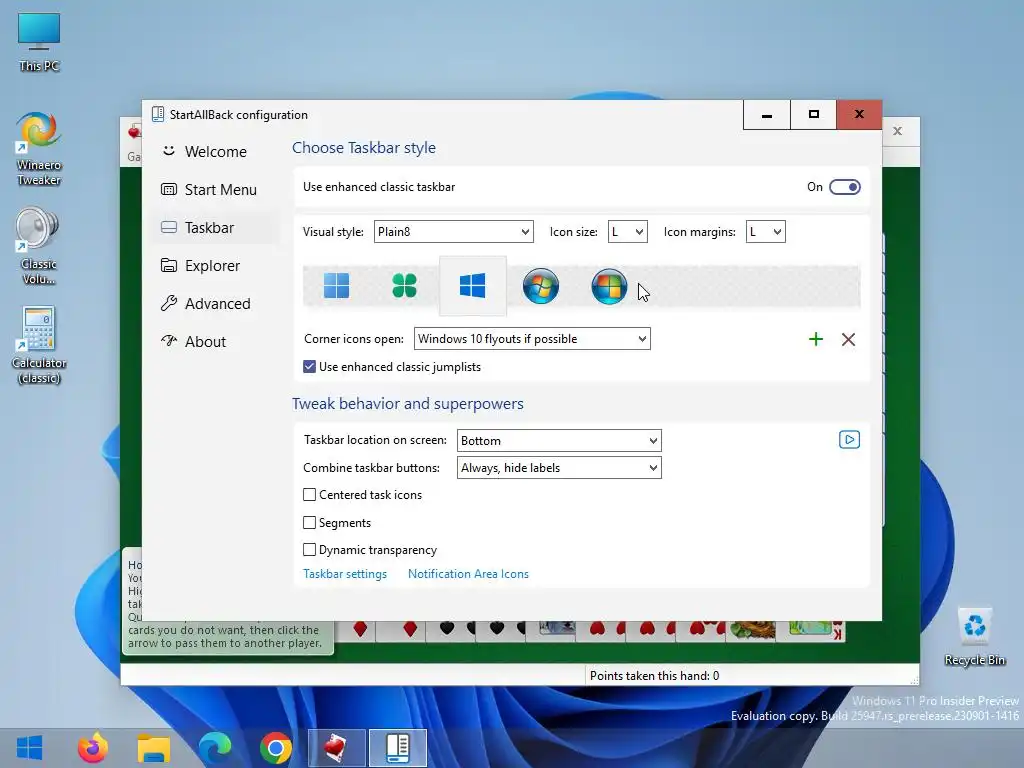The height and width of the screenshot is (768, 1024).
Task: Launch Google Chrome from the taskbar
Action: pyautogui.click(x=276, y=748)
